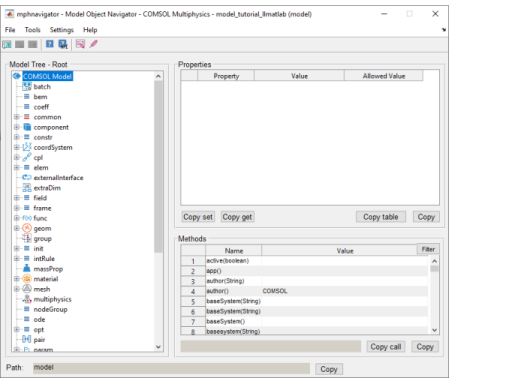Click the Property column header
The height and width of the screenshot is (378, 512).
point(226,76)
